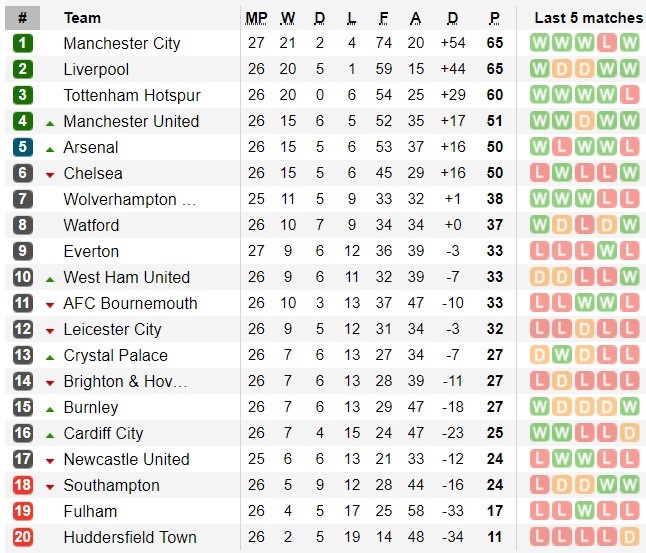The image size is (646, 553).
Task: Click Watford's first of last five results
Action: click(540, 225)
